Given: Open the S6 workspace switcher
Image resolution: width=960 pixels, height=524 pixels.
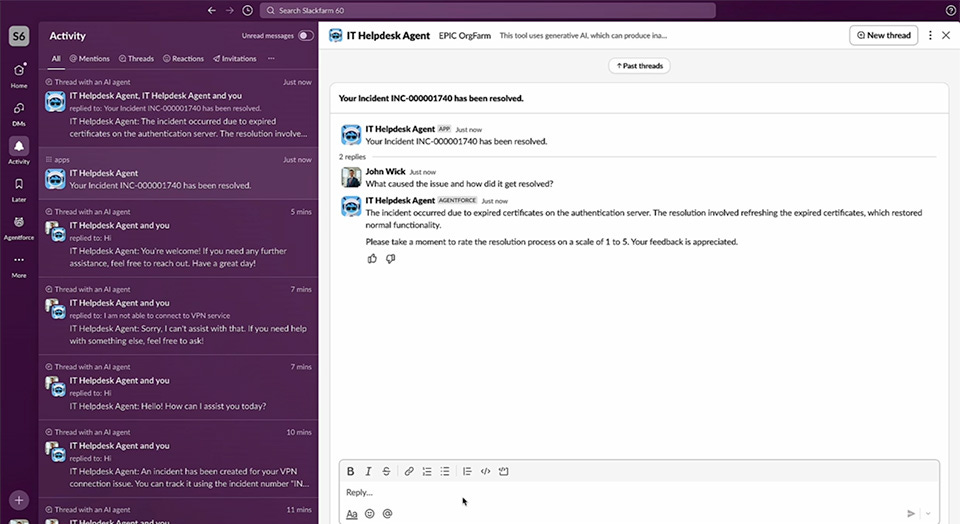Looking at the screenshot, I should [x=19, y=36].
